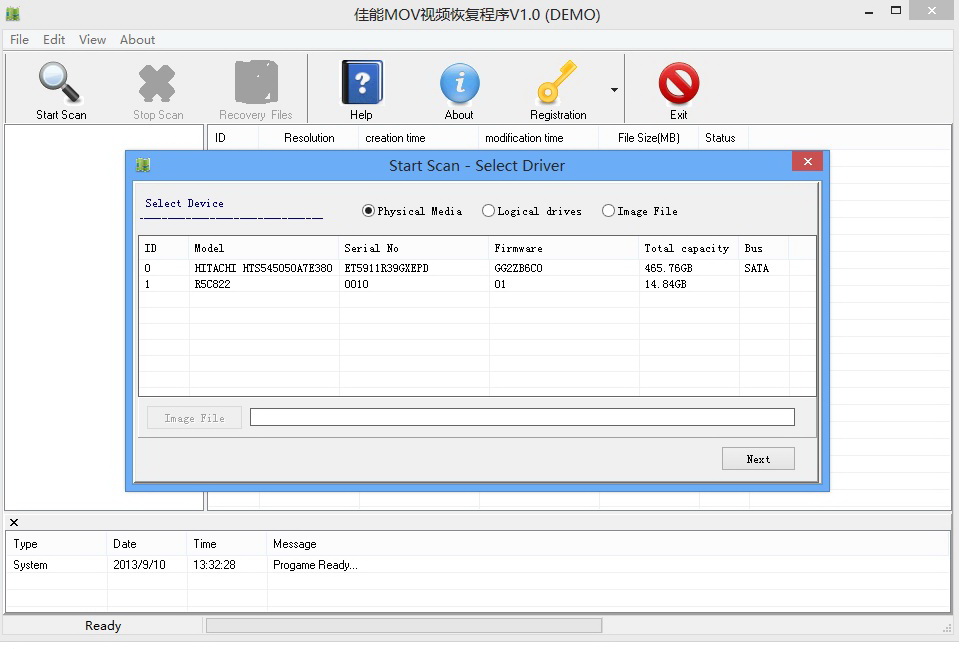Select the Image File radio option
The width and height of the screenshot is (966, 649).
pyautogui.click(x=608, y=211)
